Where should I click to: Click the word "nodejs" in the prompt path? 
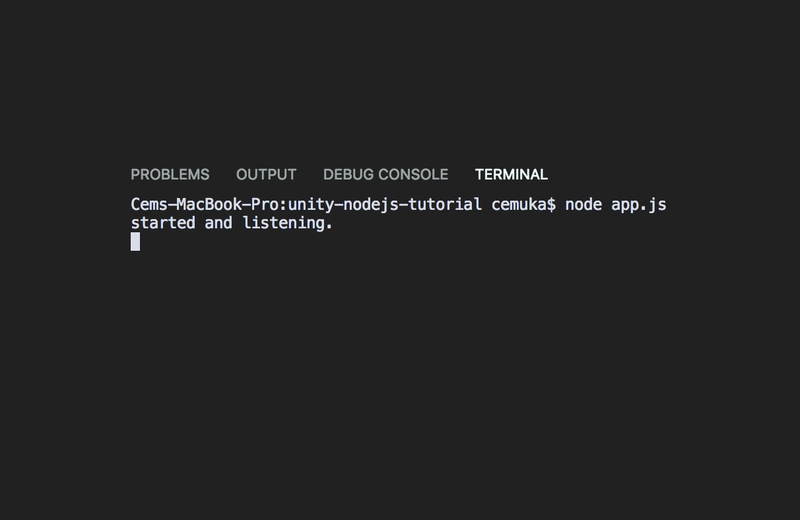click(x=371, y=205)
